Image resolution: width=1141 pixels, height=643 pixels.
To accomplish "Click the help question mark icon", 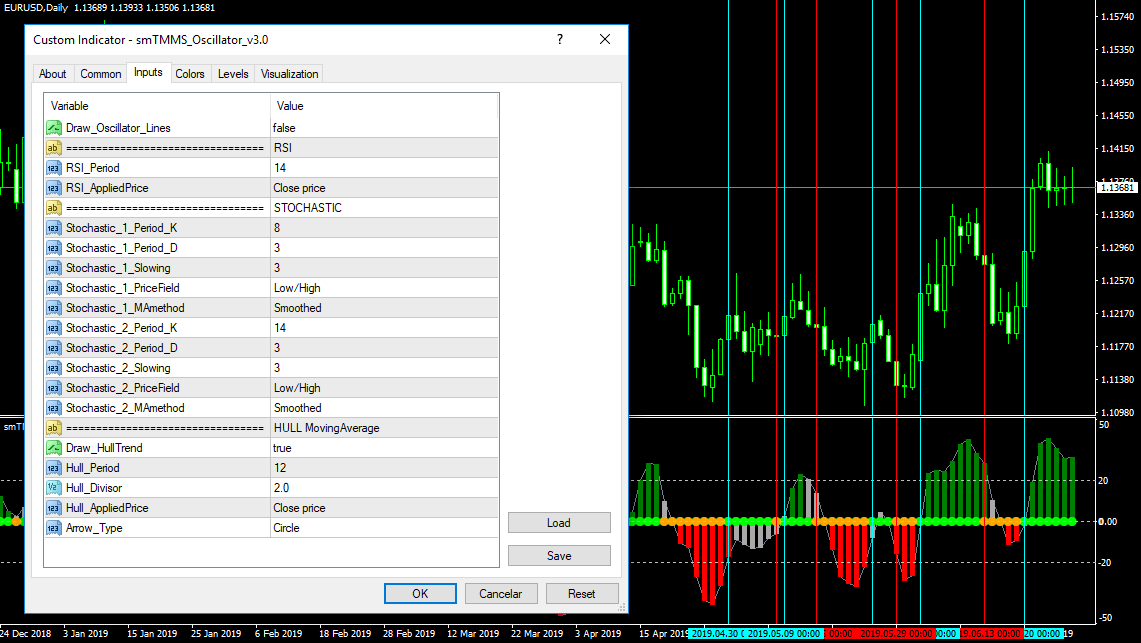I will pyautogui.click(x=560, y=39).
